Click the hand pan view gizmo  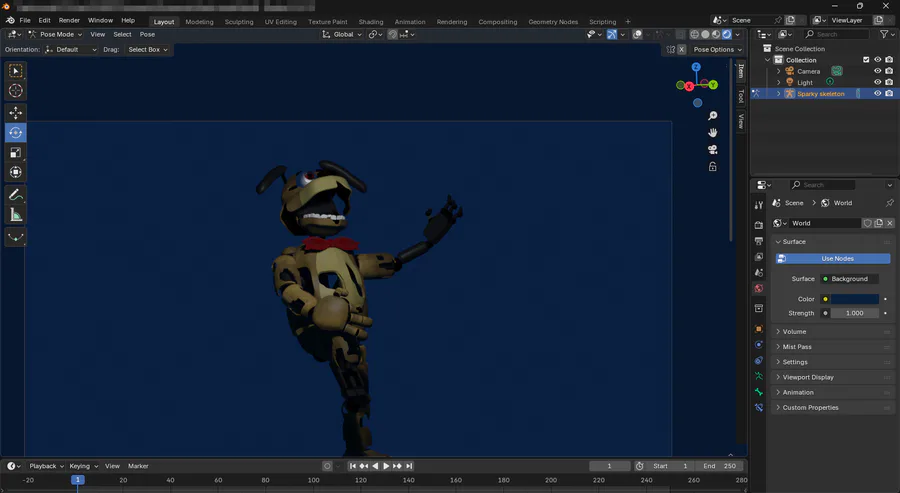point(713,133)
